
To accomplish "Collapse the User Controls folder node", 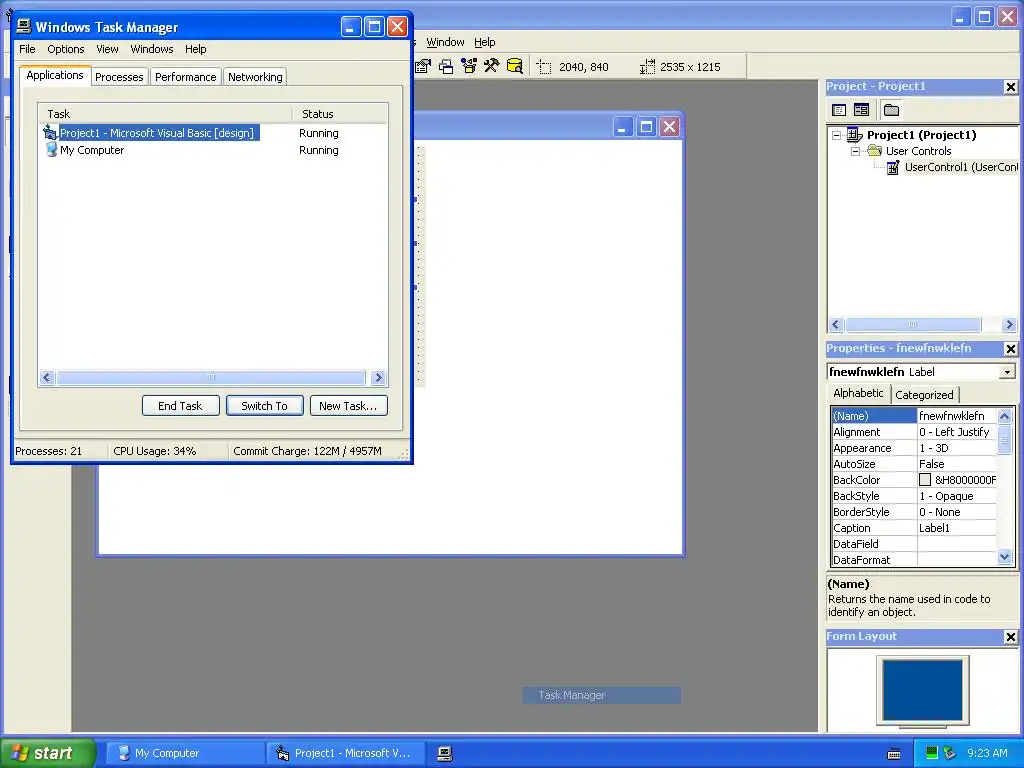I will coord(856,151).
